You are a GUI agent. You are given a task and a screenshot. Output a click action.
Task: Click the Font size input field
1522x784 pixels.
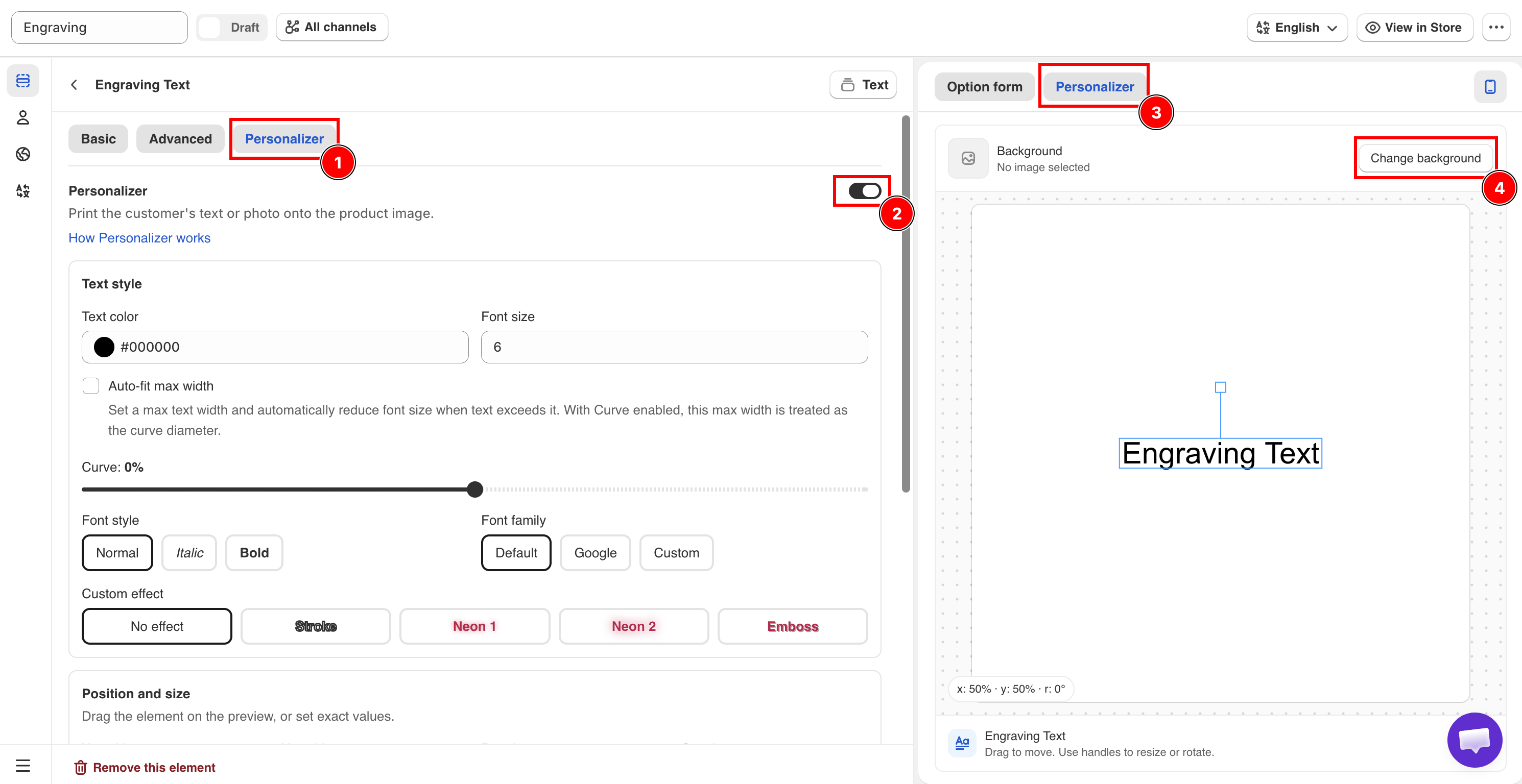click(x=674, y=347)
